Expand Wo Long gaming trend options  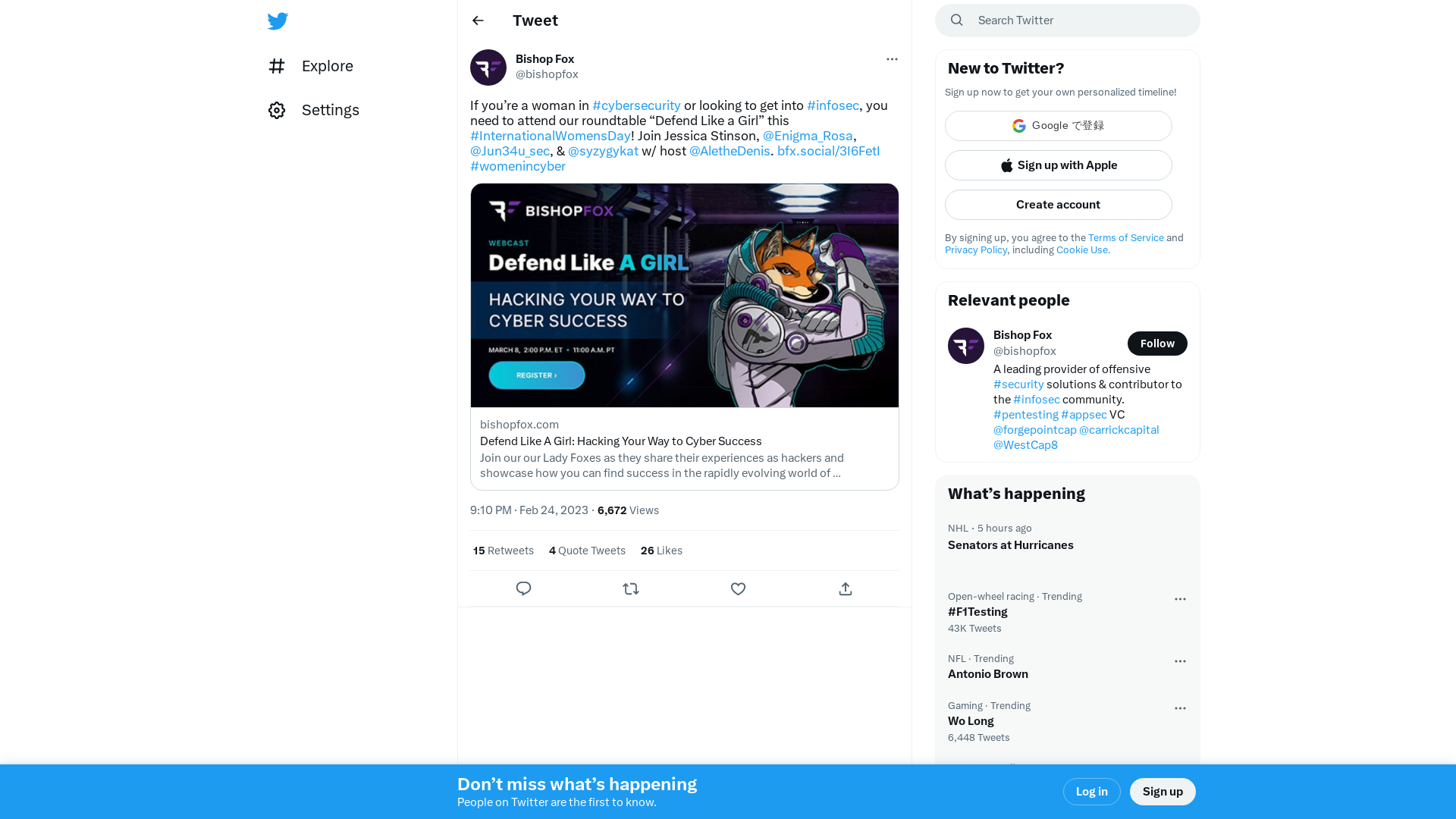click(x=1180, y=708)
